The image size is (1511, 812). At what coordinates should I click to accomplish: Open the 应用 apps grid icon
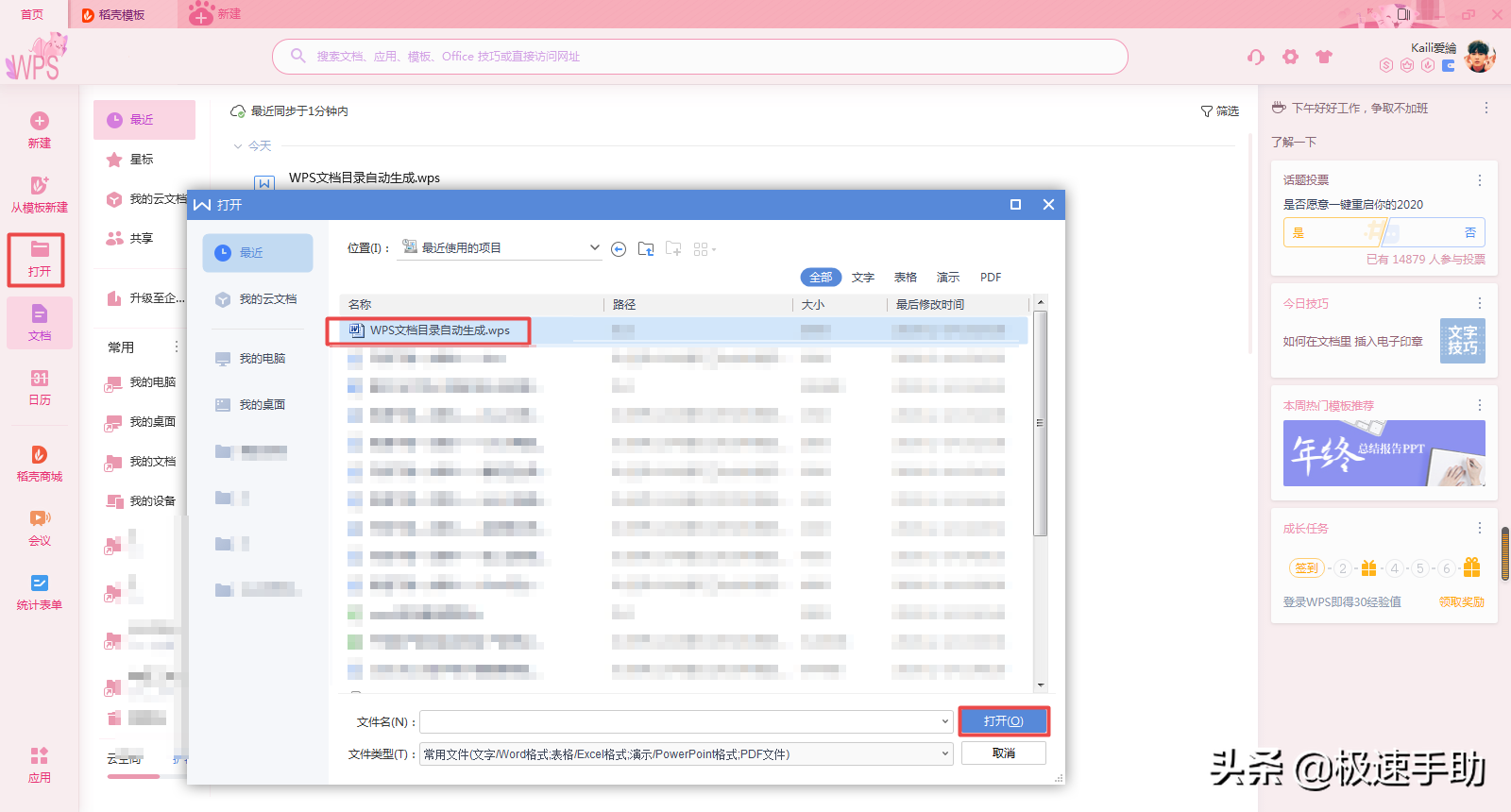point(40,755)
